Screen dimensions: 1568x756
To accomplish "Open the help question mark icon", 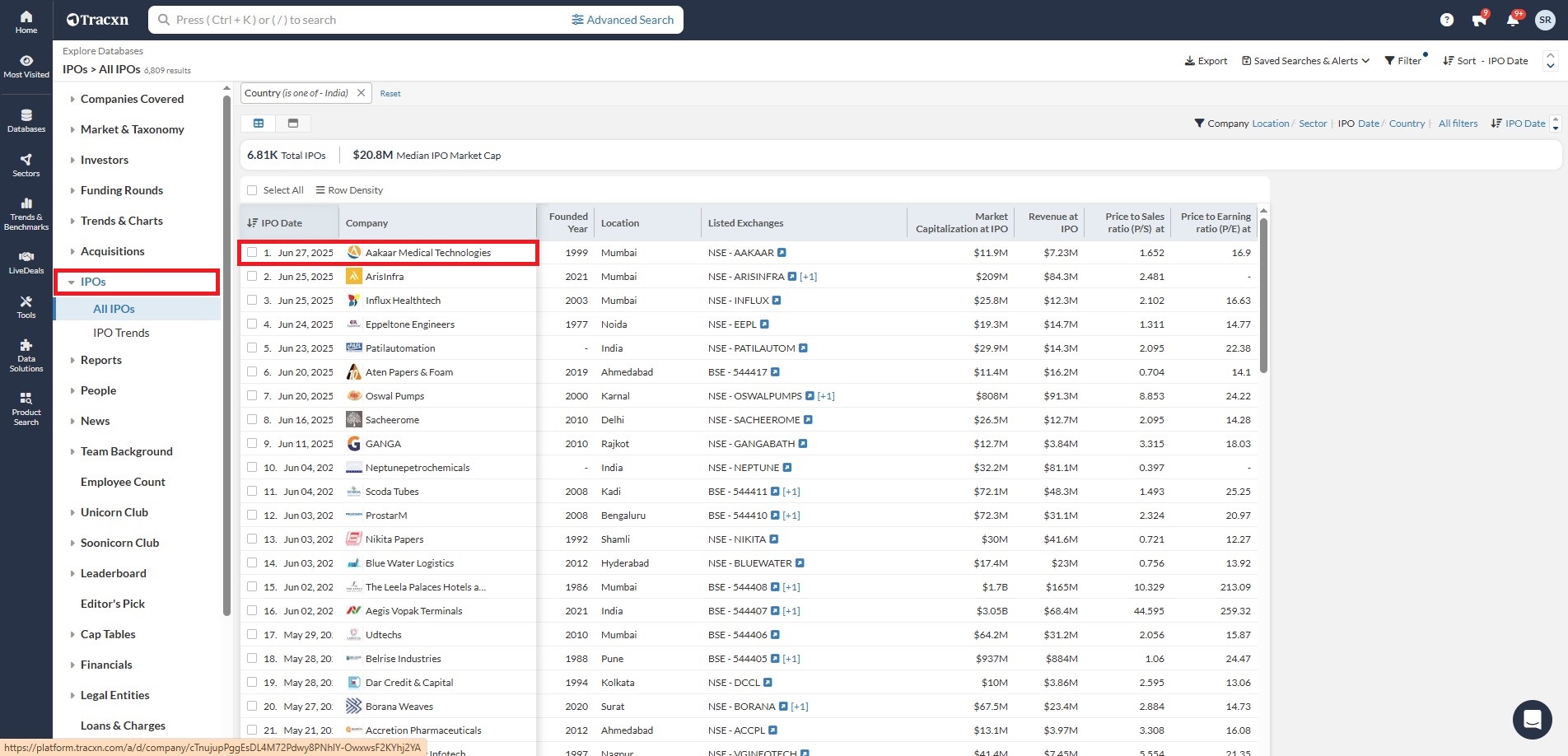I will pyautogui.click(x=1446, y=20).
